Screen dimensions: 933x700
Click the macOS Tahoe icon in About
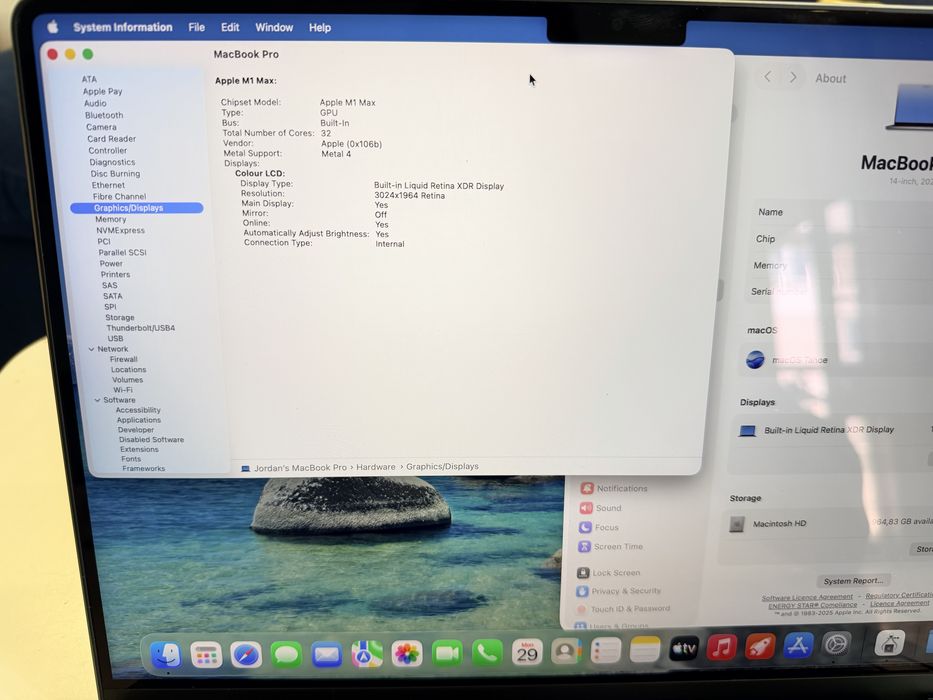pyautogui.click(x=755, y=360)
